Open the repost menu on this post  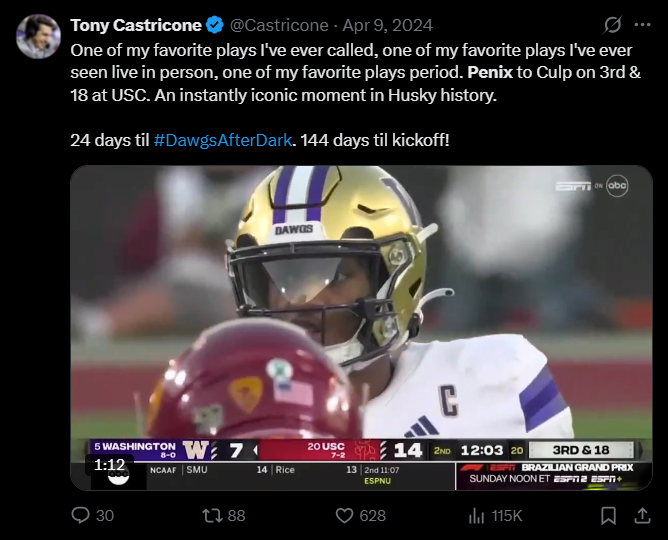point(211,516)
